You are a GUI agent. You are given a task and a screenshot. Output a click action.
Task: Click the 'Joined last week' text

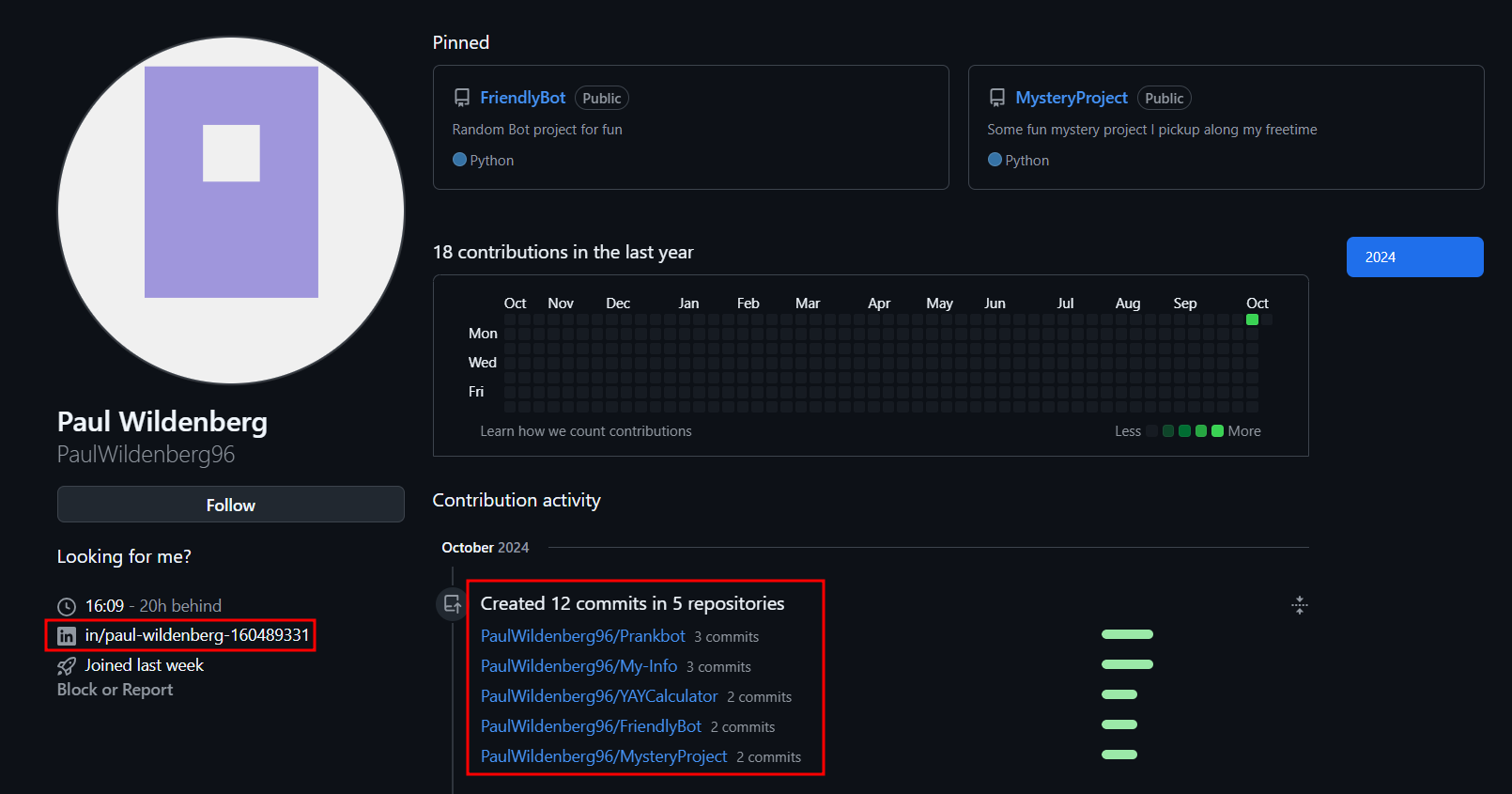coord(145,665)
